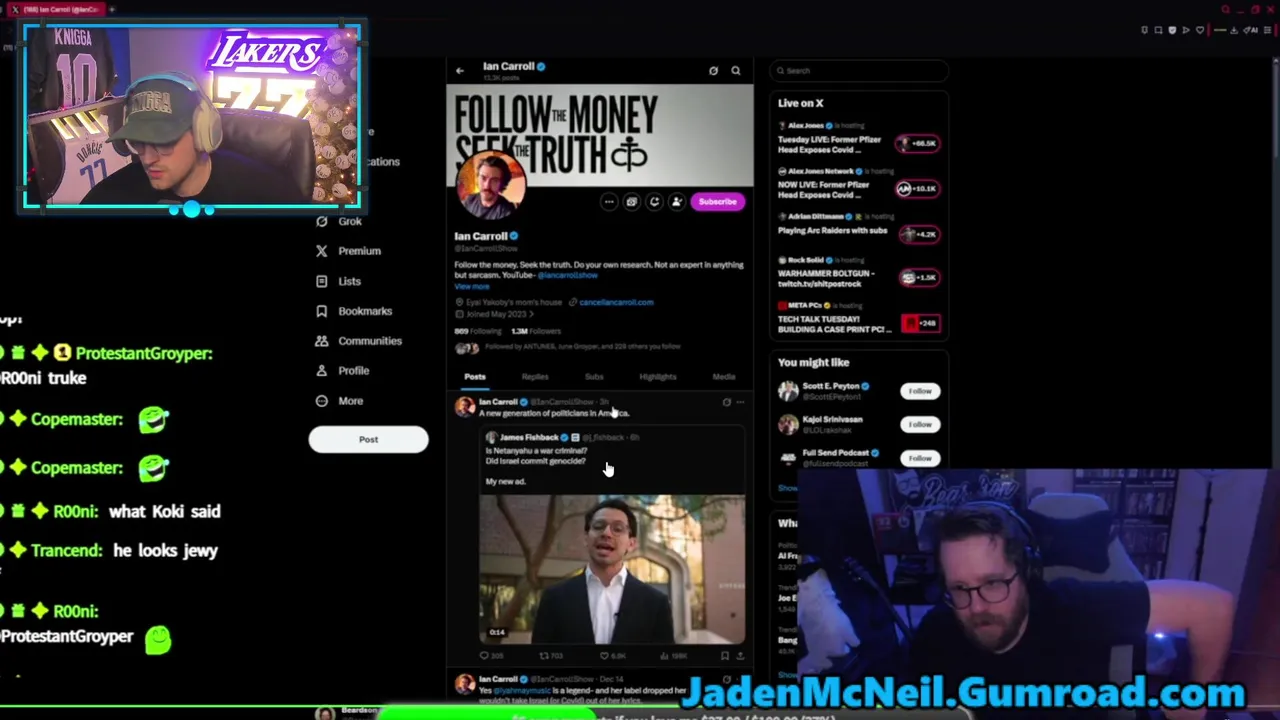The image size is (1280, 720).
Task: Open Grok icon on top Ian Carroll post
Action: point(727,402)
